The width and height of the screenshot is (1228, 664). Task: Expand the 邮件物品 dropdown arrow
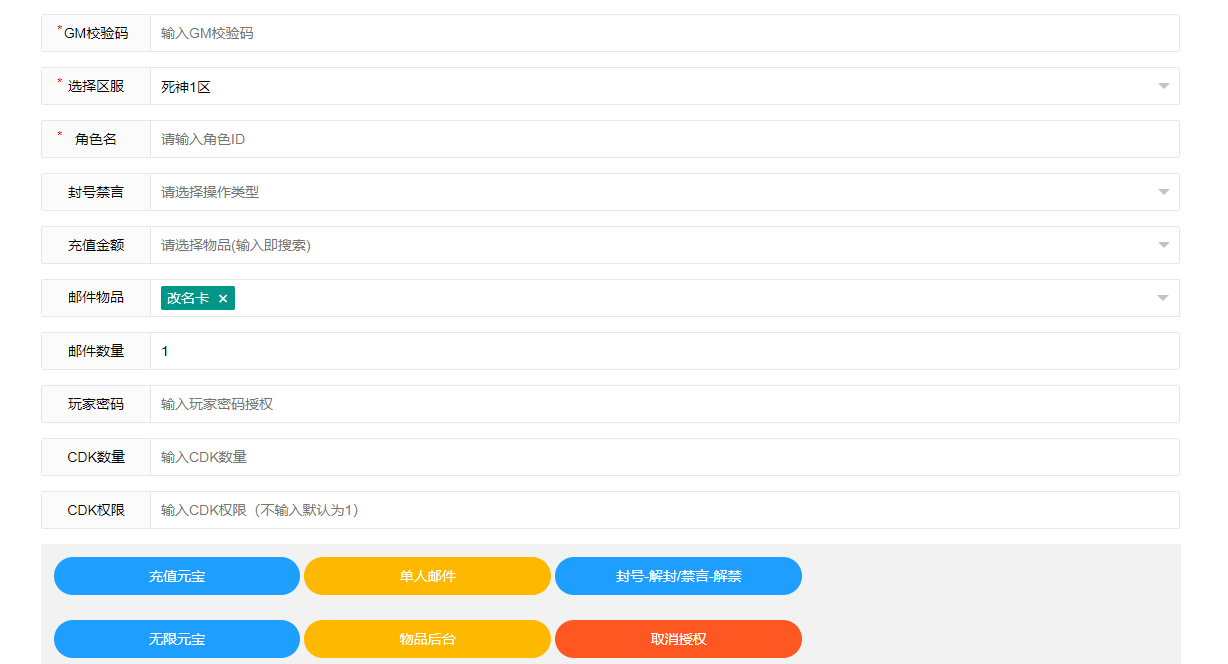pos(1163,298)
